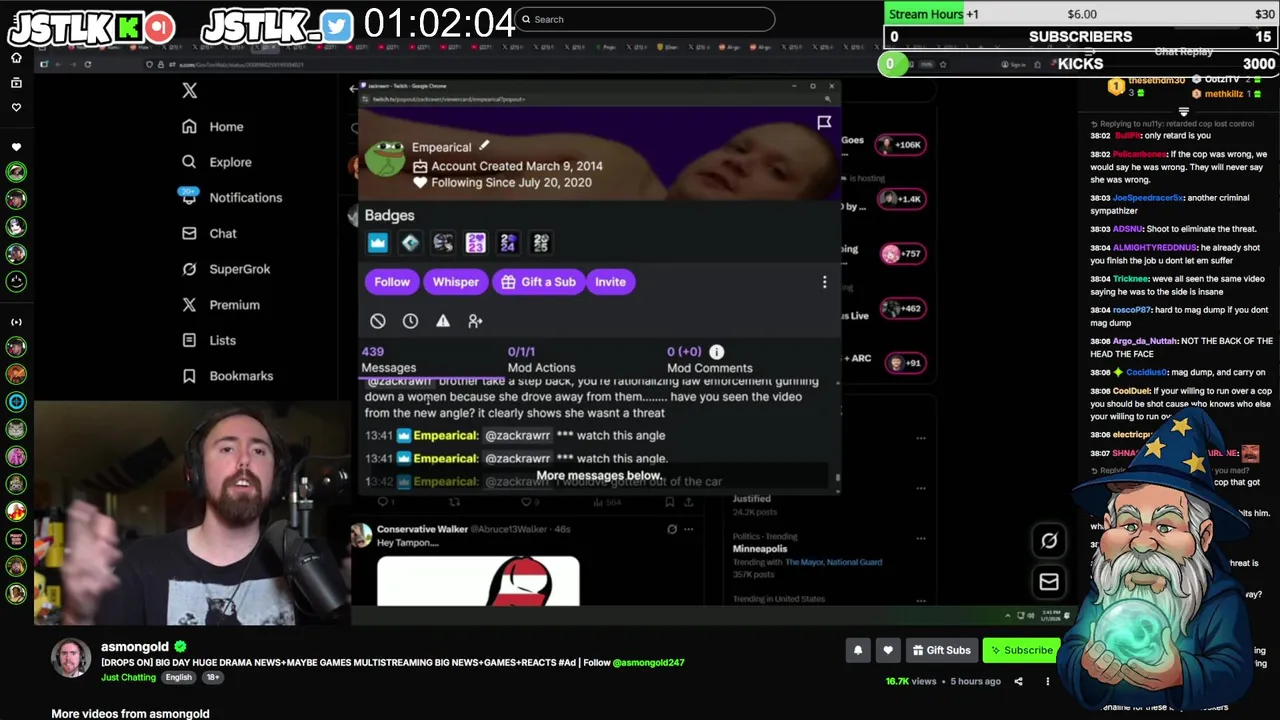Click the crown badge under Badges

pos(377,243)
